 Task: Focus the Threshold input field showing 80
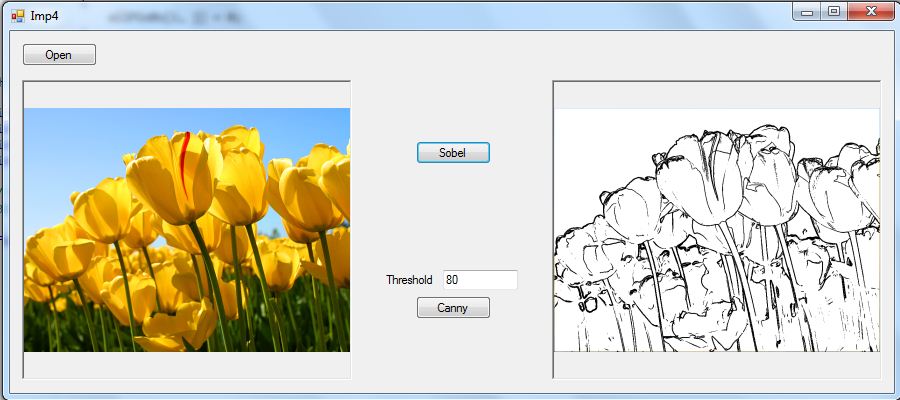[480, 280]
